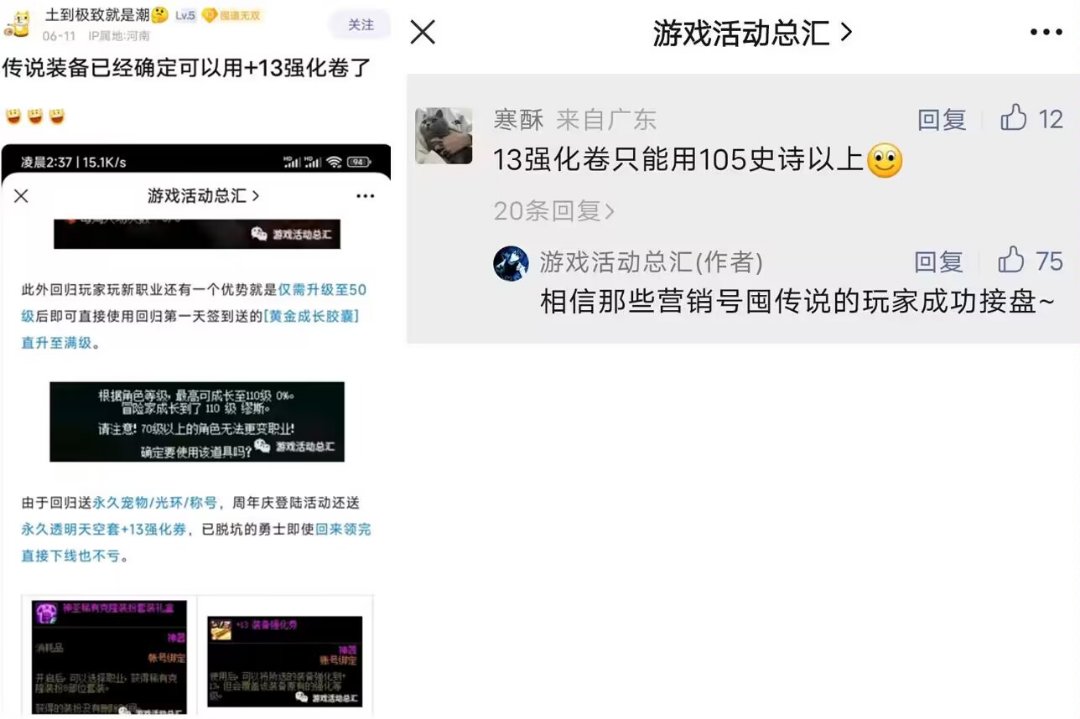
Task: View the +13 装备强化券 item image
Action: [x=284, y=661]
